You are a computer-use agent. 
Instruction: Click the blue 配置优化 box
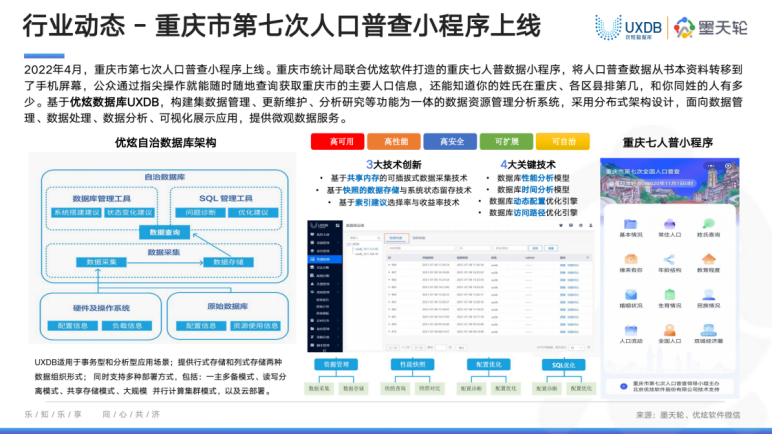click(x=488, y=365)
